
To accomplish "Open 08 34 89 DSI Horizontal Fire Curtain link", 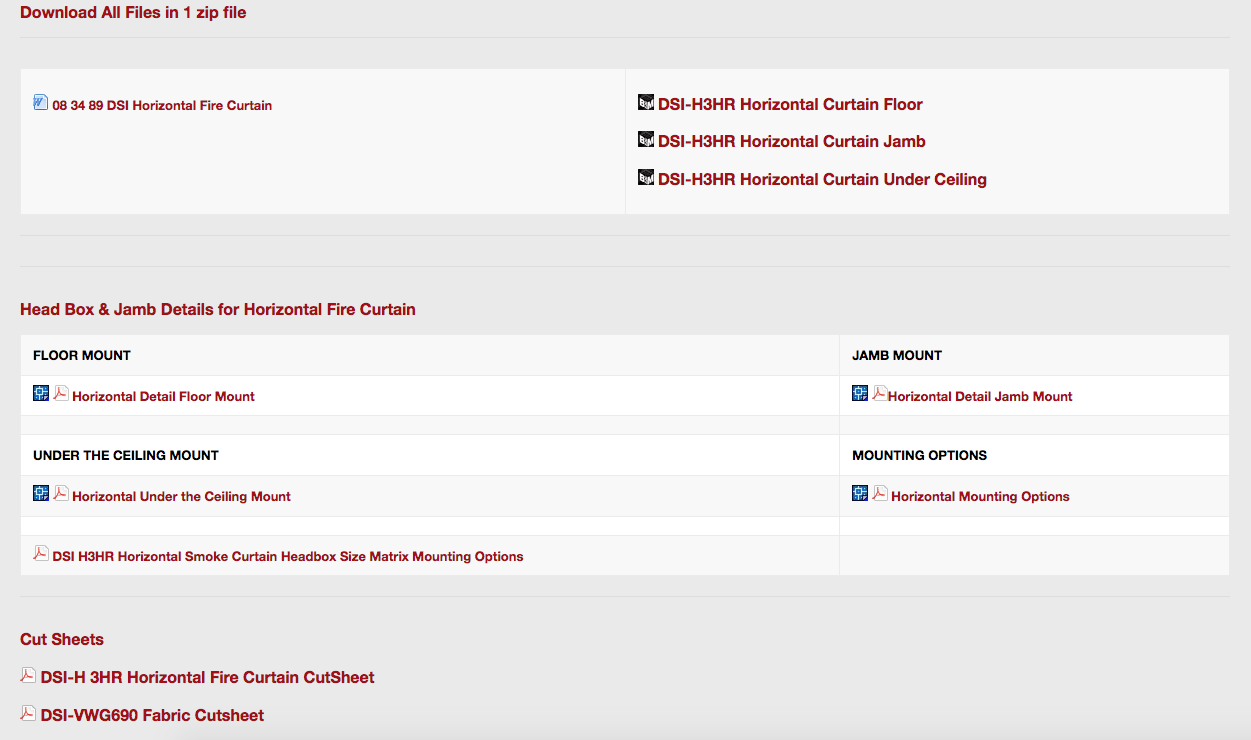I will tap(162, 105).
